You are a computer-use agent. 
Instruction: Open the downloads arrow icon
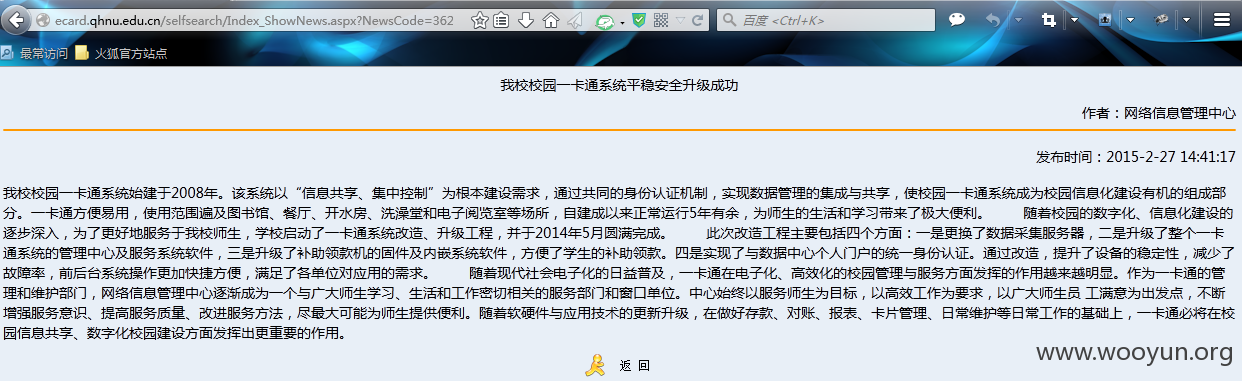point(525,20)
